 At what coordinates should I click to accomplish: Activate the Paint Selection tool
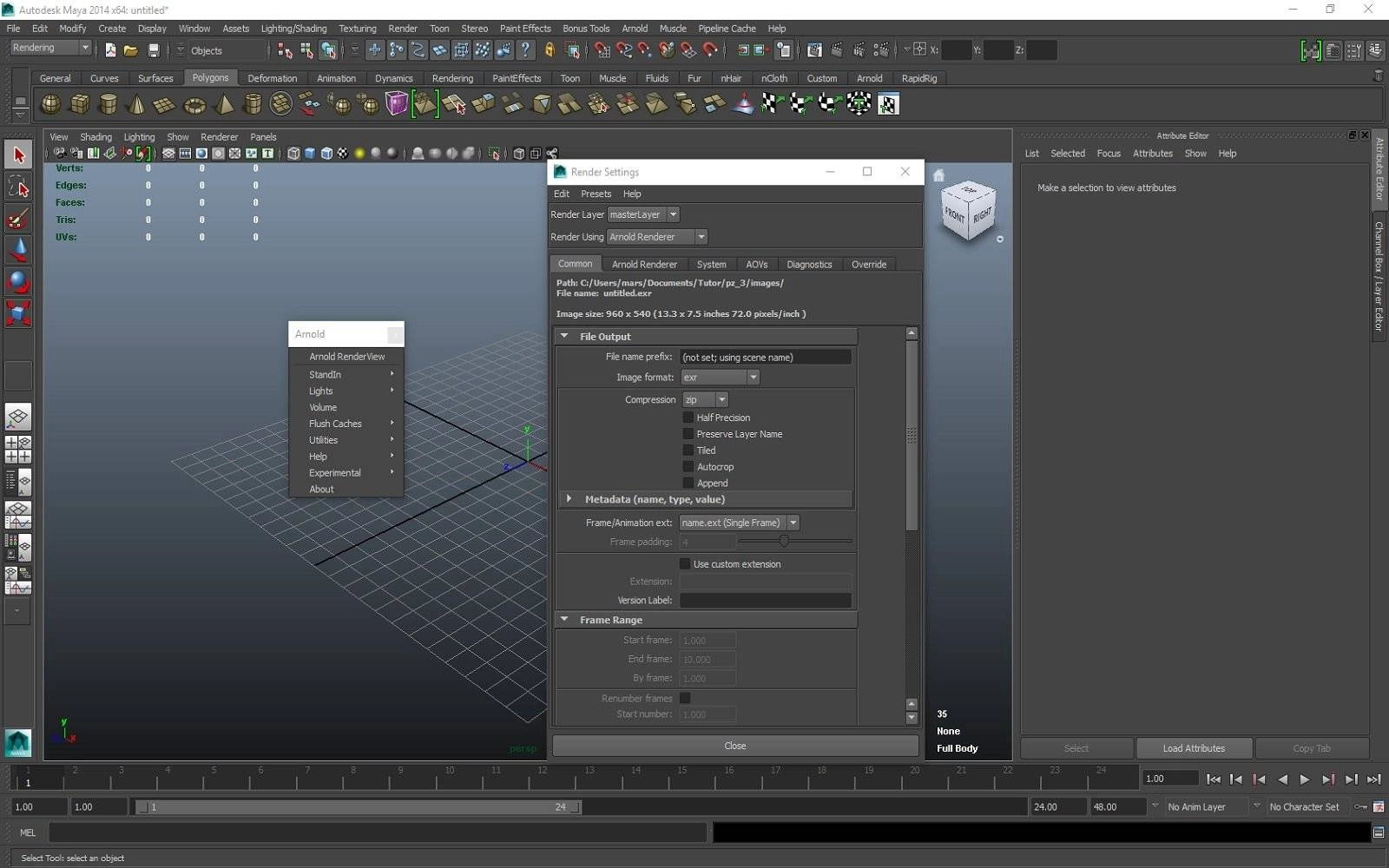18,218
